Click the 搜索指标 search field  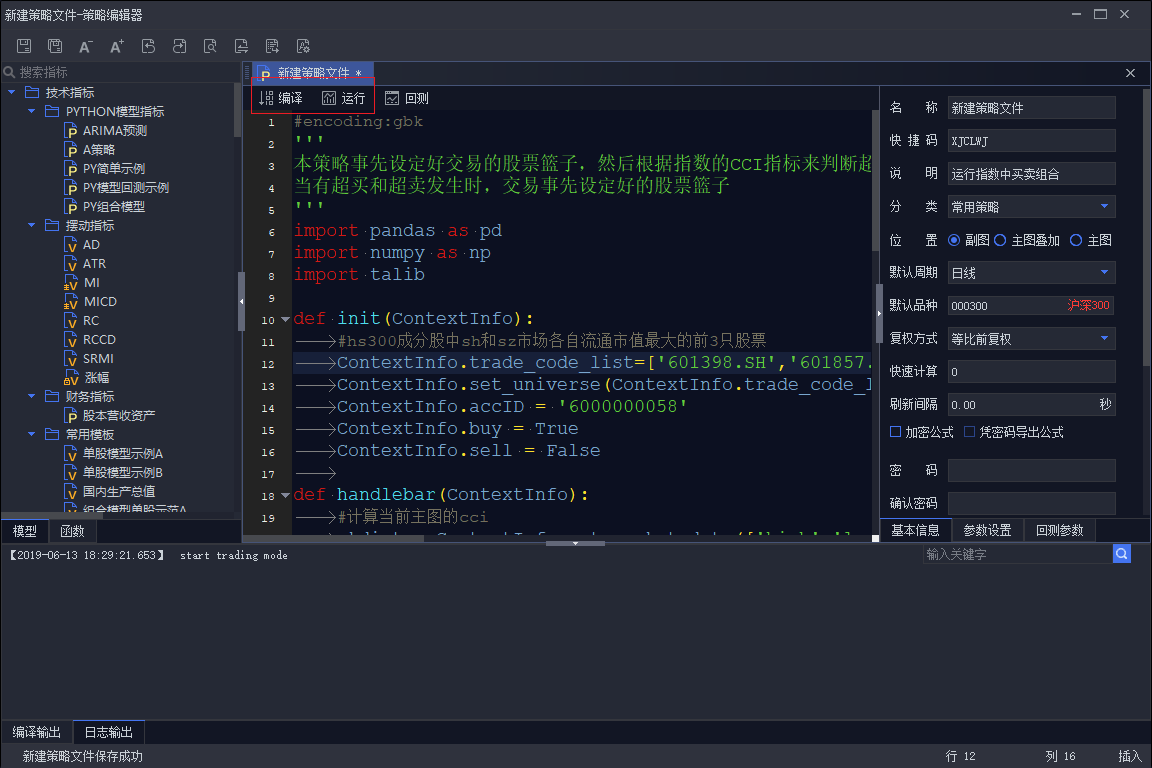click(x=120, y=72)
